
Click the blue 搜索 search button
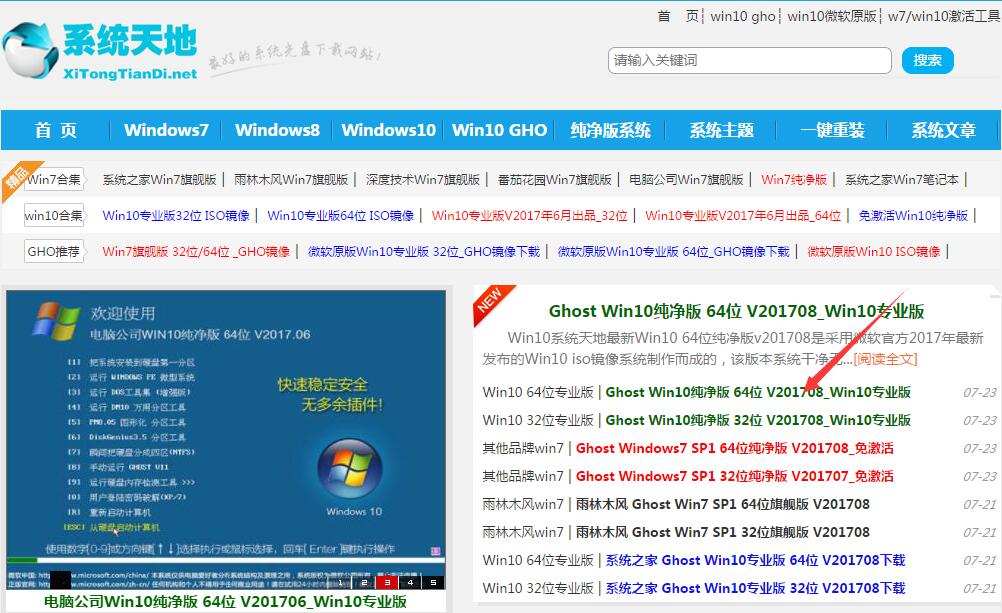pos(927,60)
